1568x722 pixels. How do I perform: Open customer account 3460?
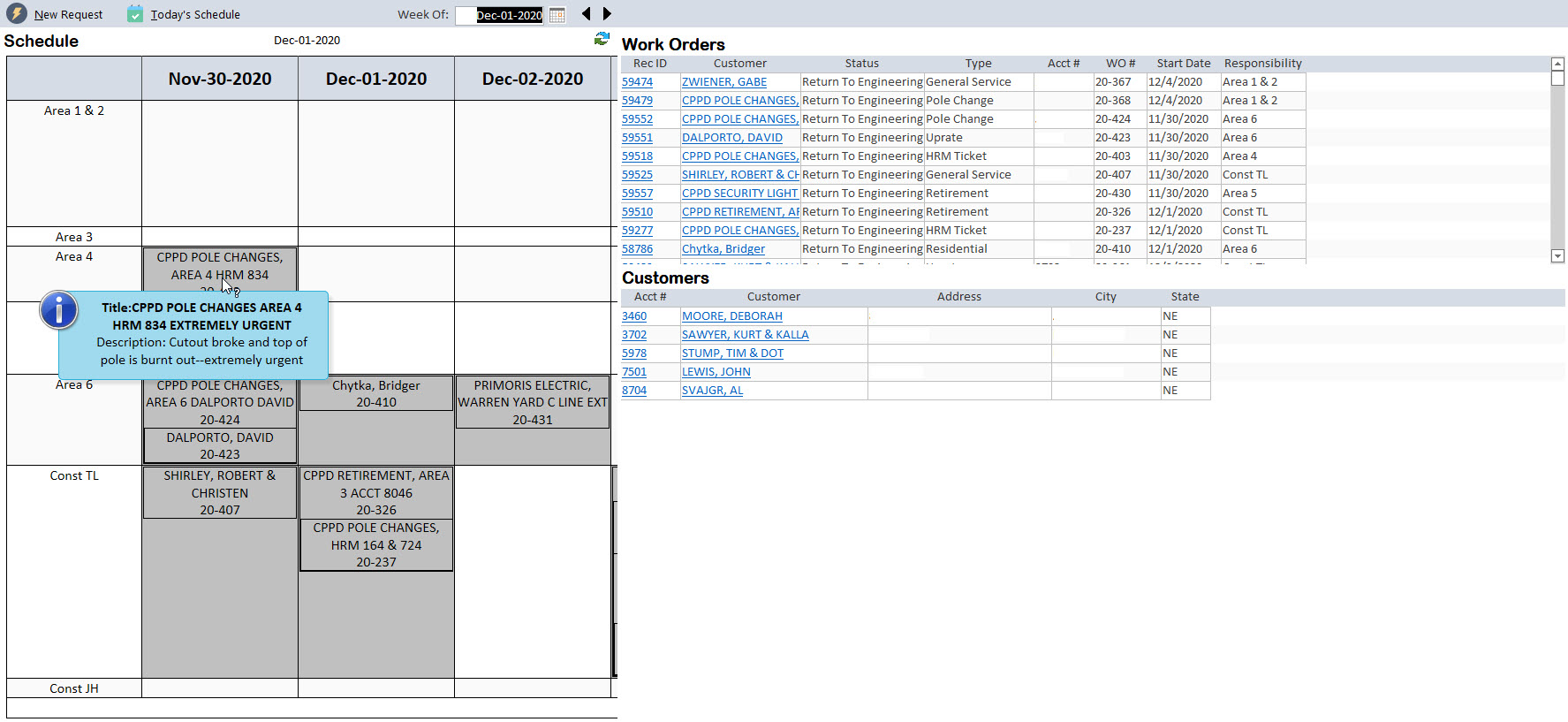[633, 316]
